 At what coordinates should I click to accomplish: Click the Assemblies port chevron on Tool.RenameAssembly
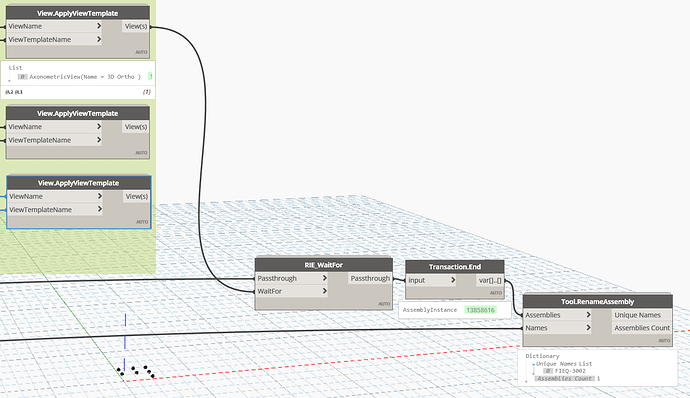[x=588, y=315]
